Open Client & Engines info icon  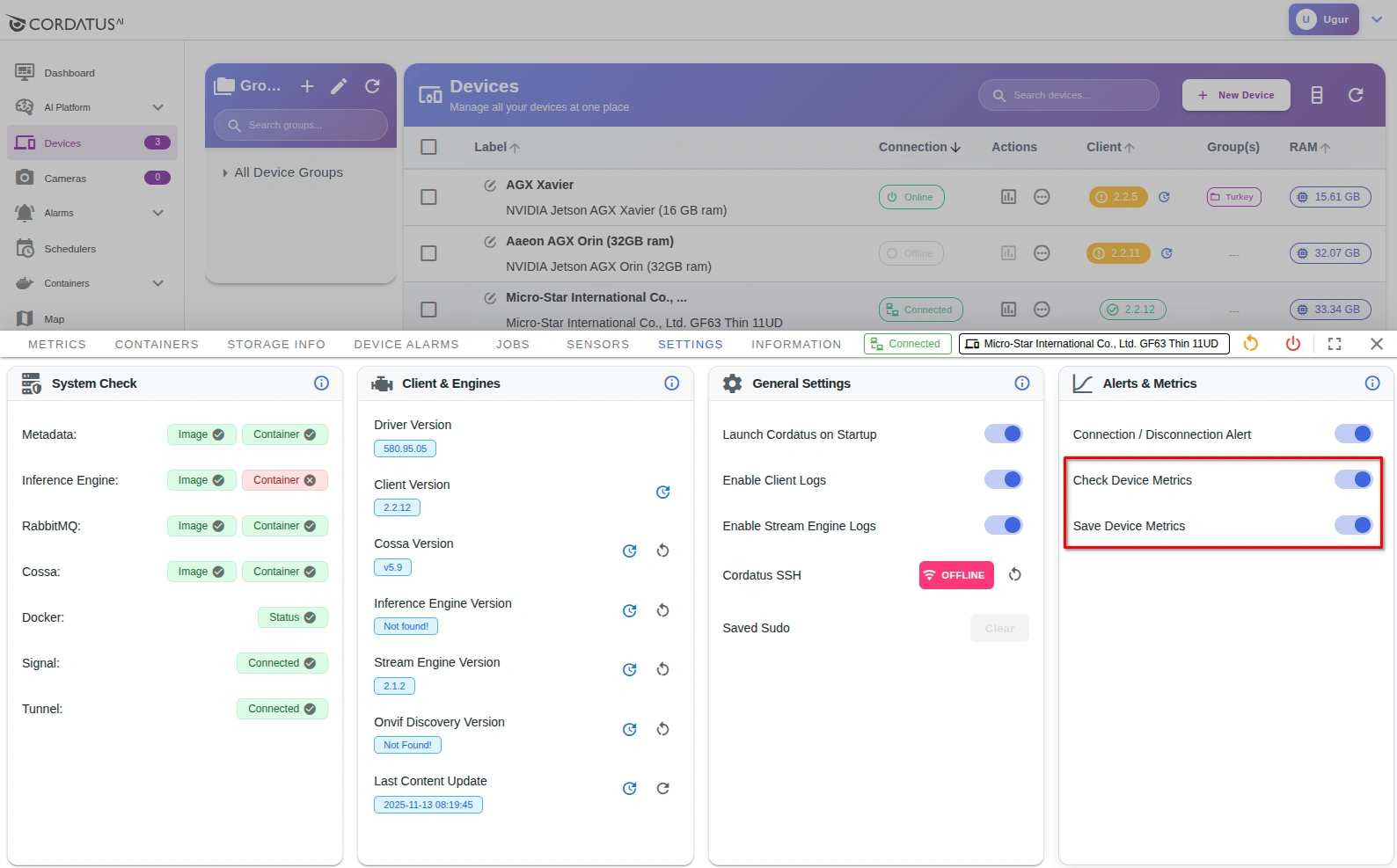pos(671,383)
